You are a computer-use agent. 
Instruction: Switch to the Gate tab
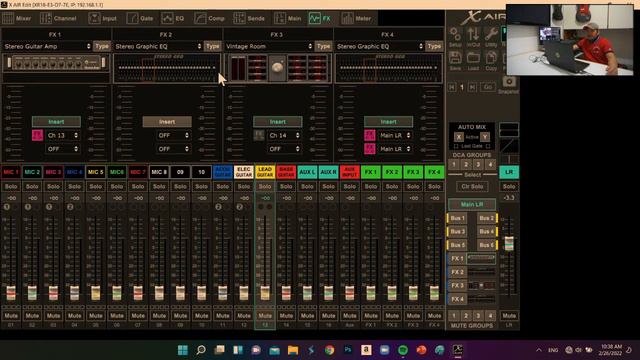point(140,18)
